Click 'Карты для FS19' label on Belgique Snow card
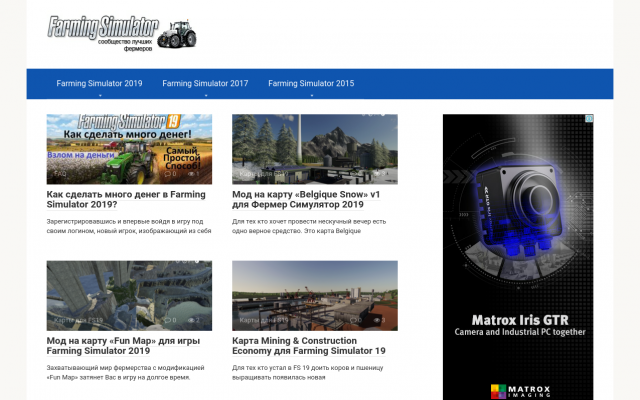 click(264, 173)
